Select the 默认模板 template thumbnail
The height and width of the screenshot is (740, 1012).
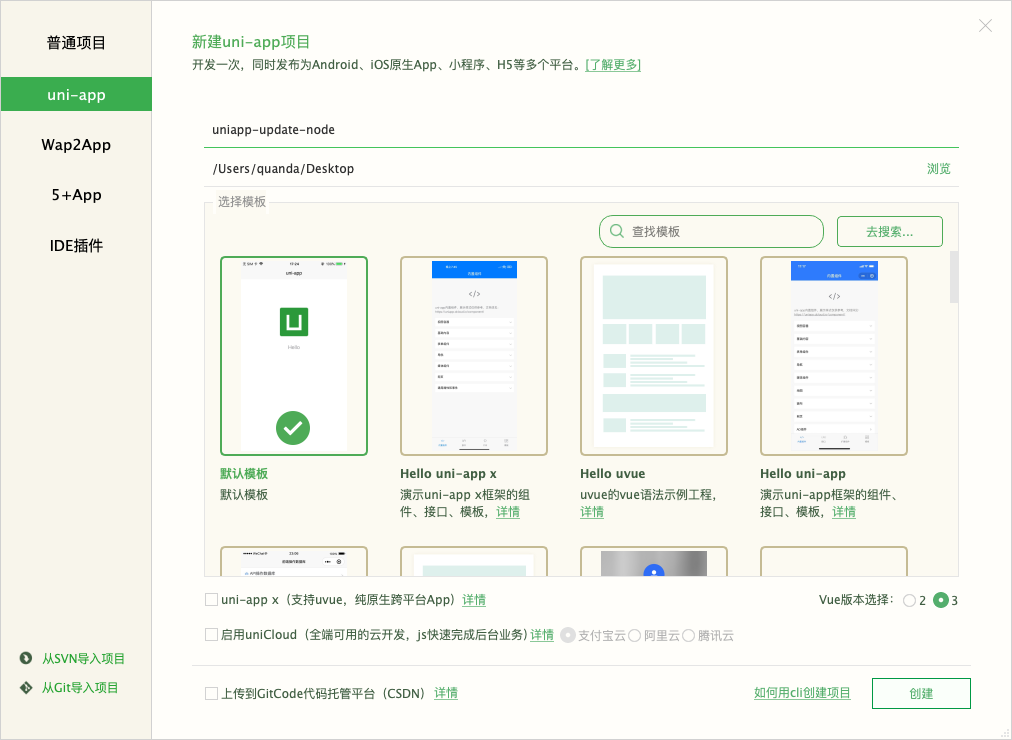(294, 356)
